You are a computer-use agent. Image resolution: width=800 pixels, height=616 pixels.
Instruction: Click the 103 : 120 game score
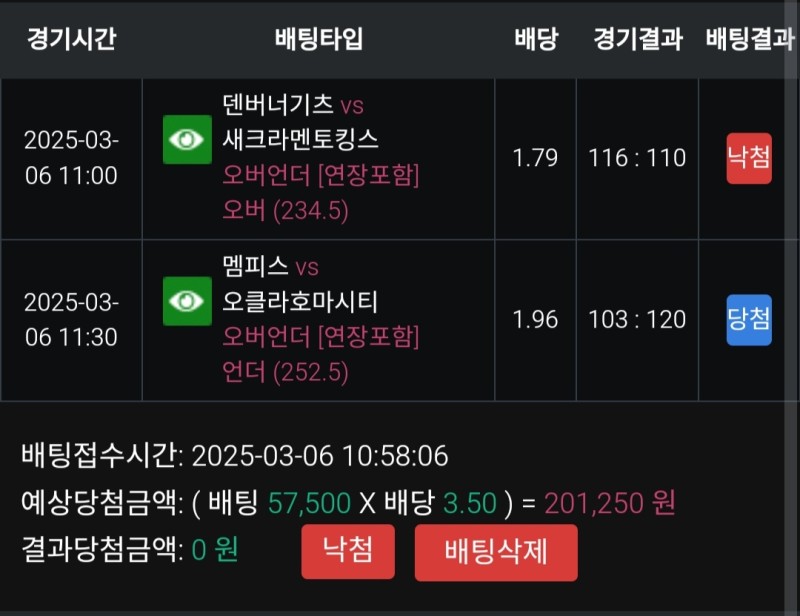pyautogui.click(x=639, y=320)
